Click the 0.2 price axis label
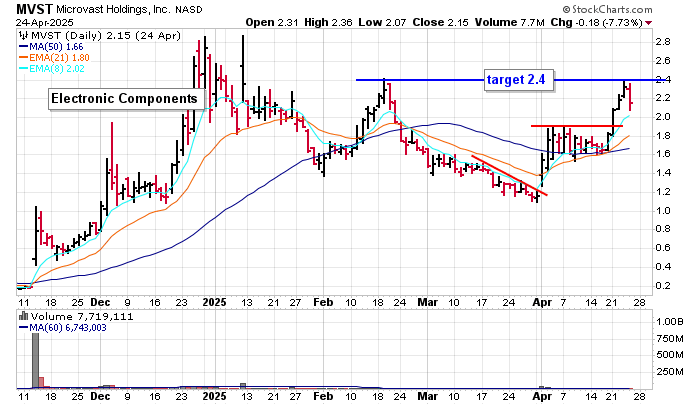Viewport: 700px width, 405px height. pyautogui.click(x=662, y=285)
